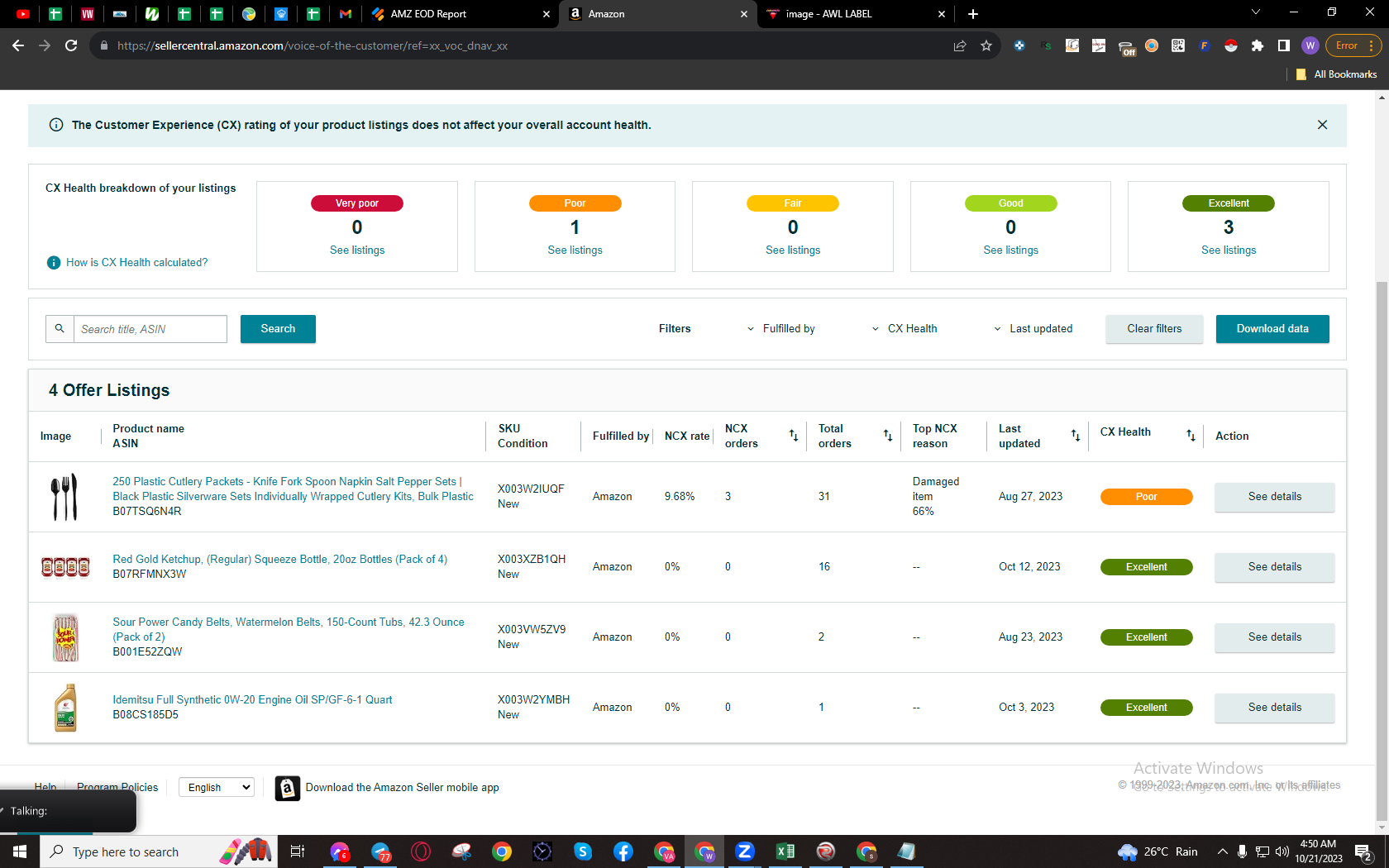
Task: Click the Search title, ASIN input field
Action: (x=150, y=329)
